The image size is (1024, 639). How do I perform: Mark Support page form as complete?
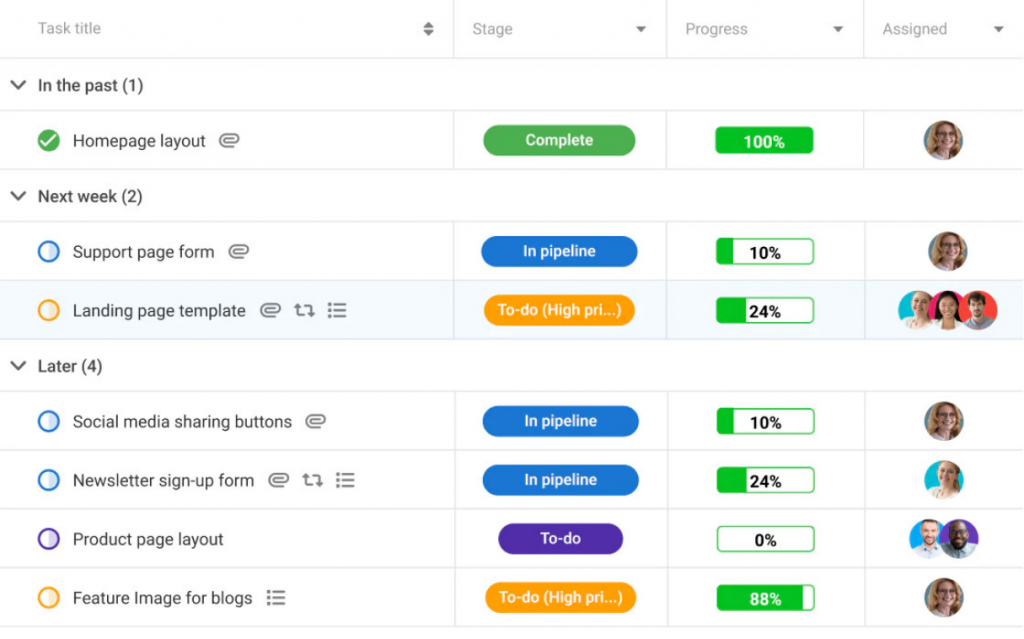point(49,252)
